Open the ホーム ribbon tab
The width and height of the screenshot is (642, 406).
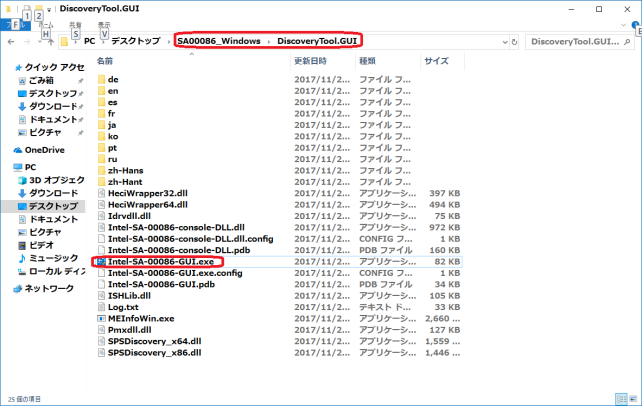click(x=46, y=25)
